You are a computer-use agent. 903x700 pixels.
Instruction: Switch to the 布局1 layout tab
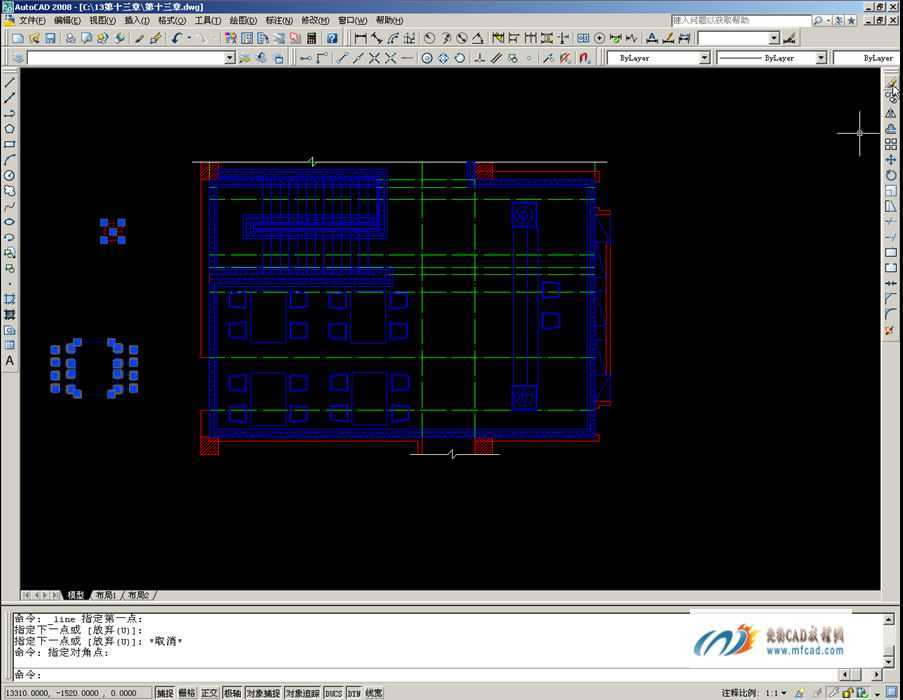coord(106,595)
